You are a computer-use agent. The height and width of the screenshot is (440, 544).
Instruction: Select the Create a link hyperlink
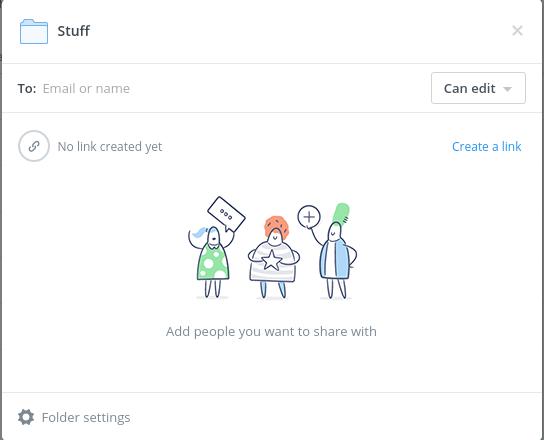tap(486, 146)
